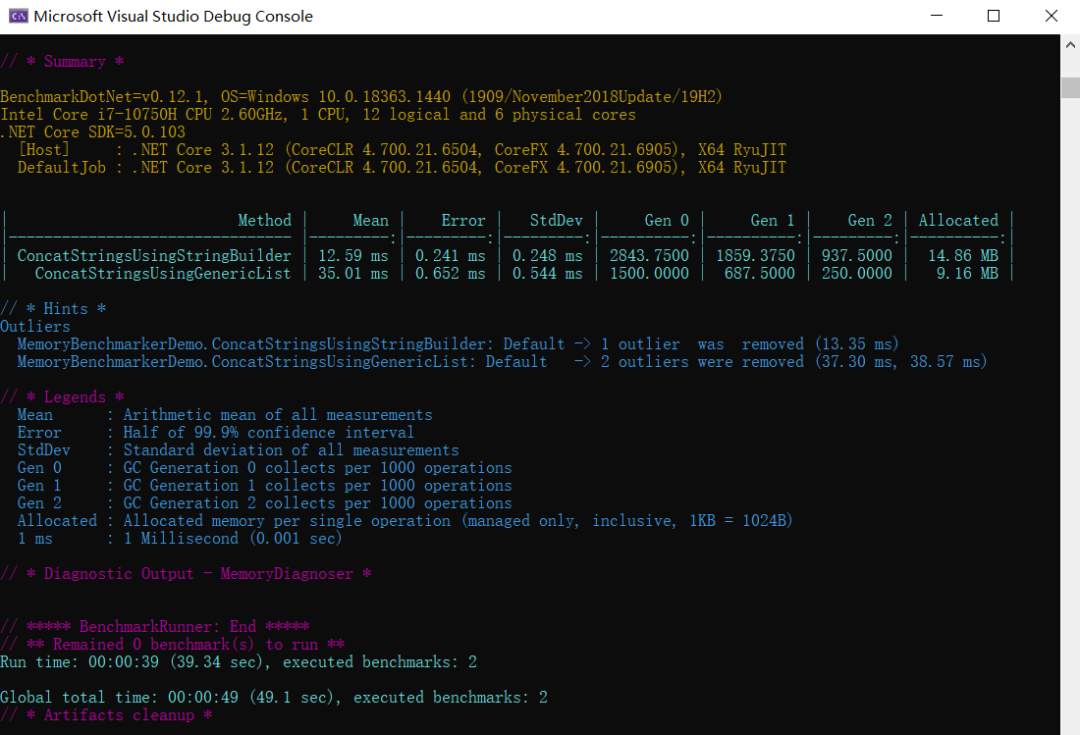Minimize the Debug Console window
This screenshot has height=735, width=1080.
coord(936,16)
